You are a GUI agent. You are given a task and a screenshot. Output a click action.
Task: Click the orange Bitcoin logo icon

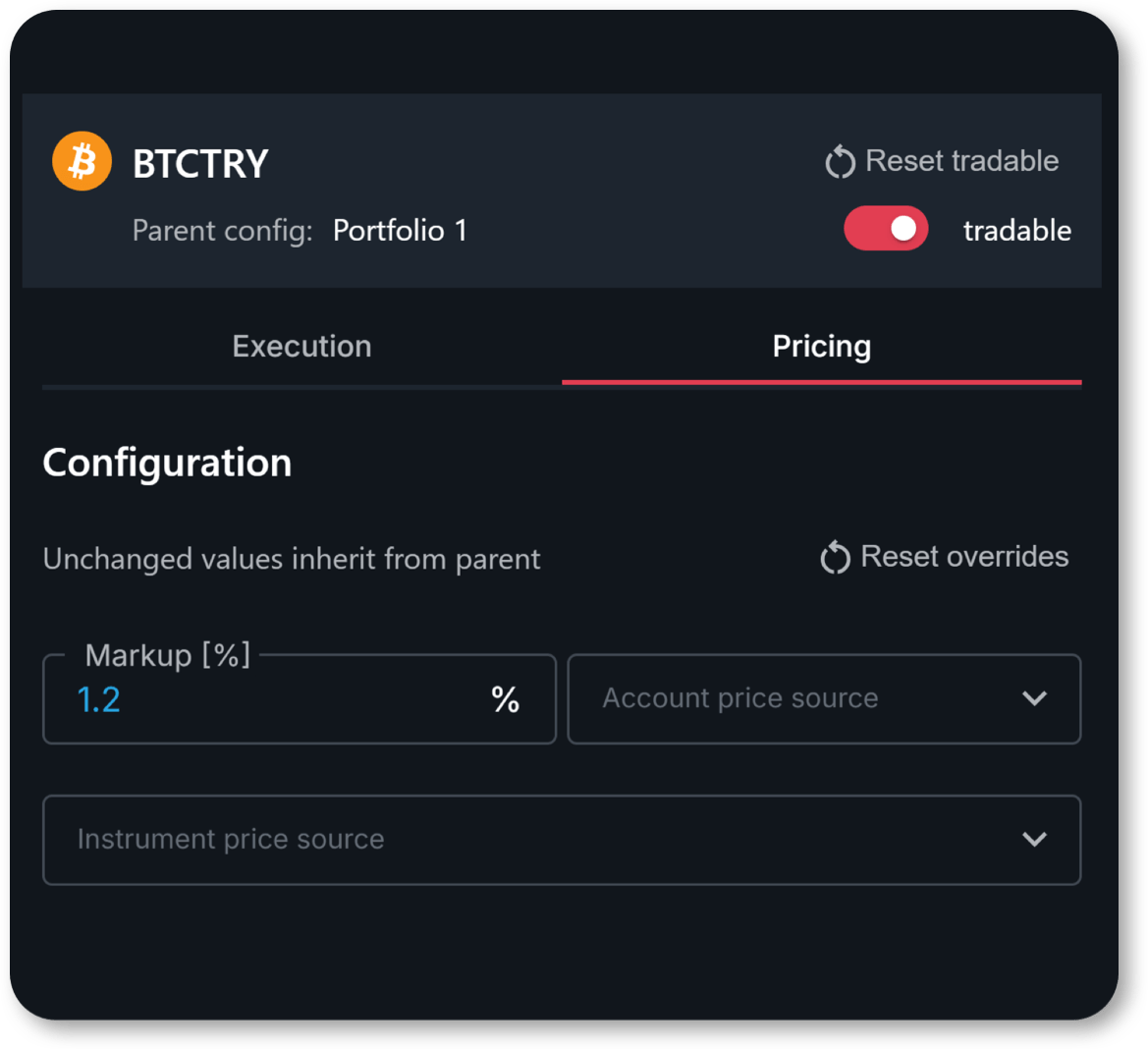pos(82,161)
